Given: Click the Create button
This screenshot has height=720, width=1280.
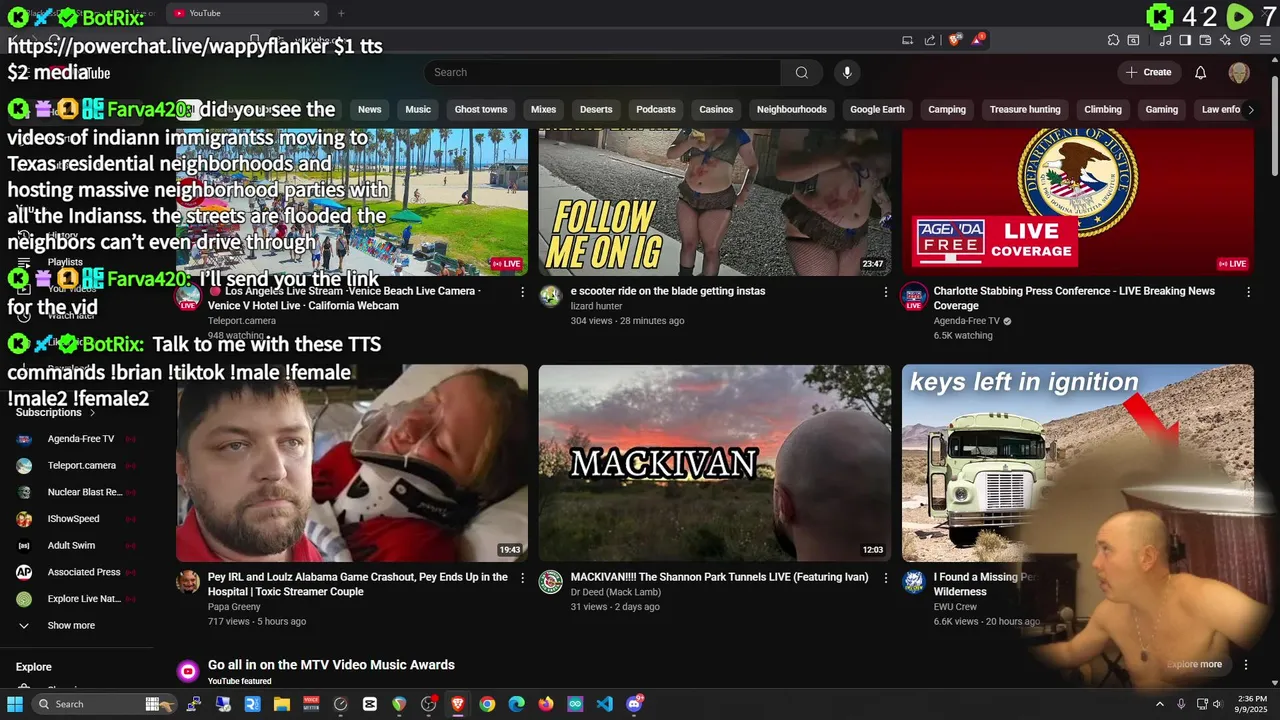Looking at the screenshot, I should pyautogui.click(x=1148, y=72).
